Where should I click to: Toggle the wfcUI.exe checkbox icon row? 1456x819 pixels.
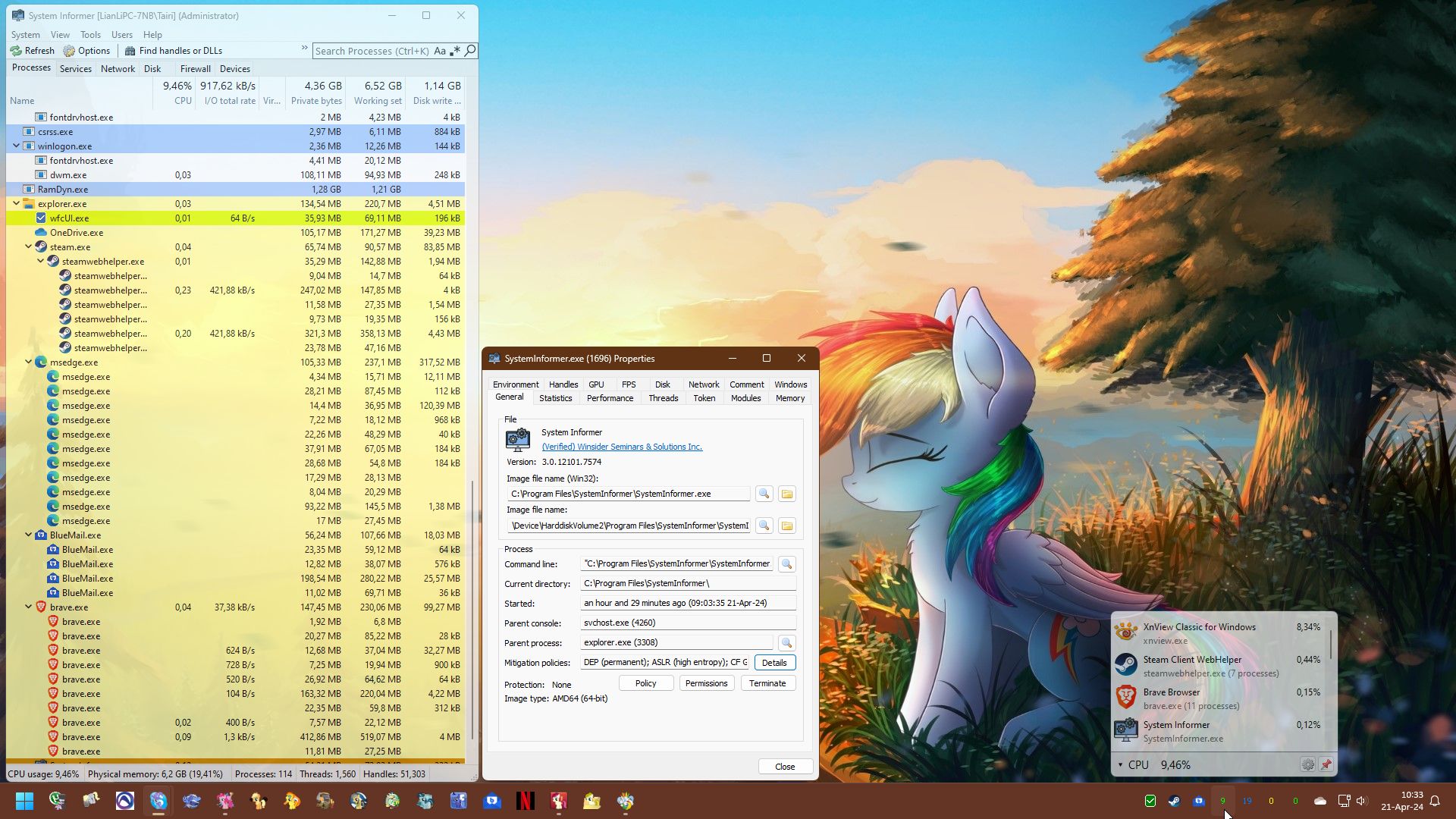41,218
